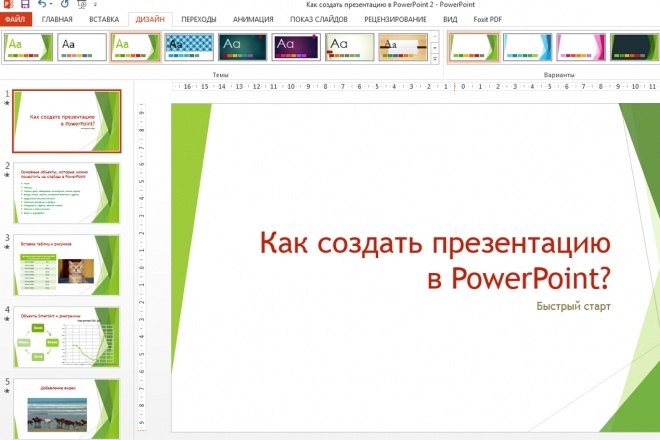This screenshot has height=440, width=660.
Task: Choose the blue variant in Варианты
Action: 527,47
